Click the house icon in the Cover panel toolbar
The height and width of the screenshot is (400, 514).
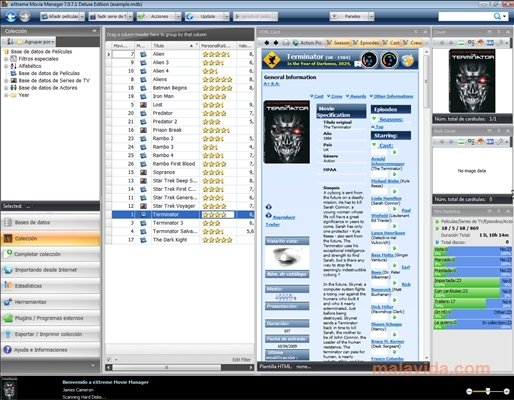[480, 43]
